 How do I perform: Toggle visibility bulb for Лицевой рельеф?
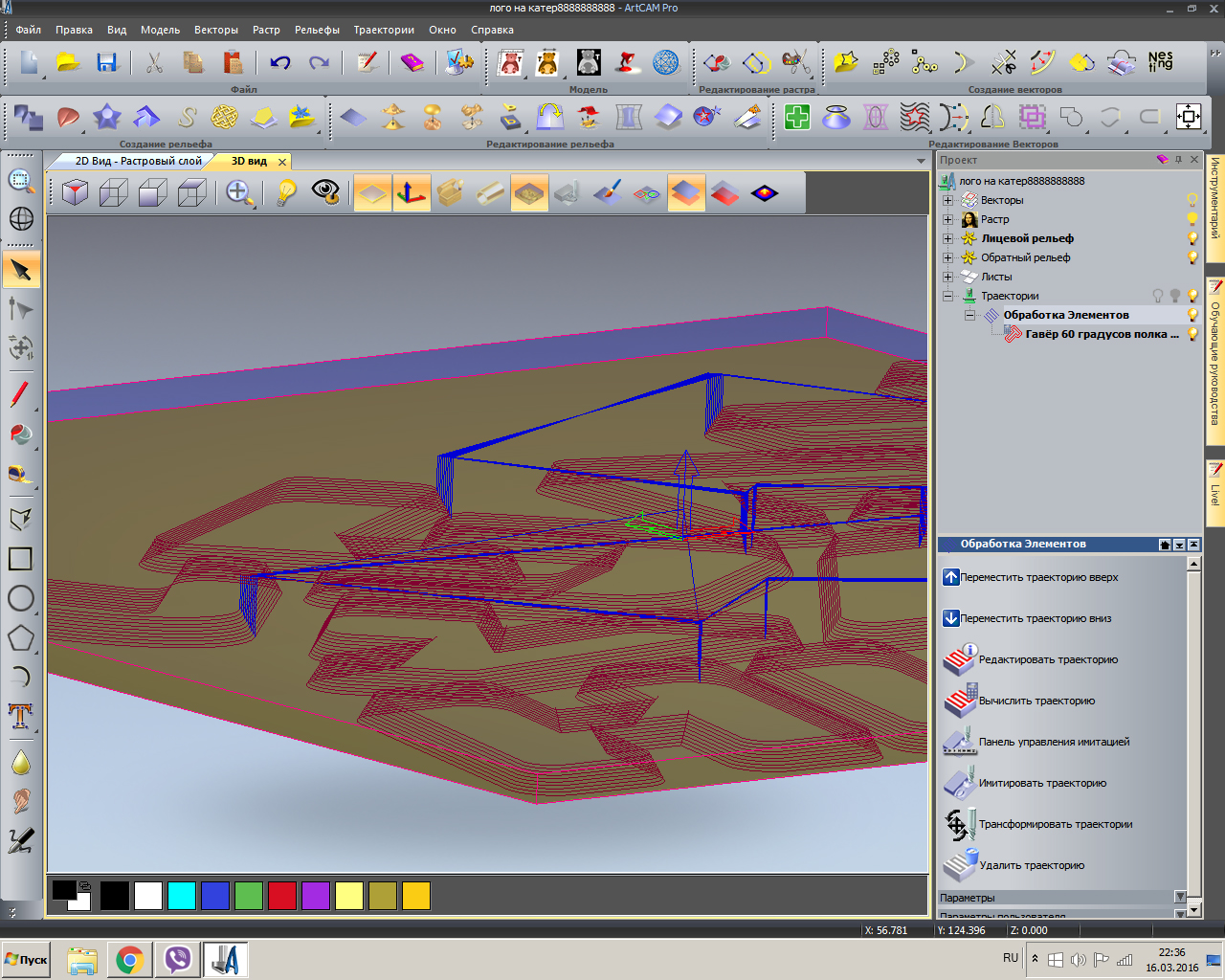click(x=1192, y=238)
